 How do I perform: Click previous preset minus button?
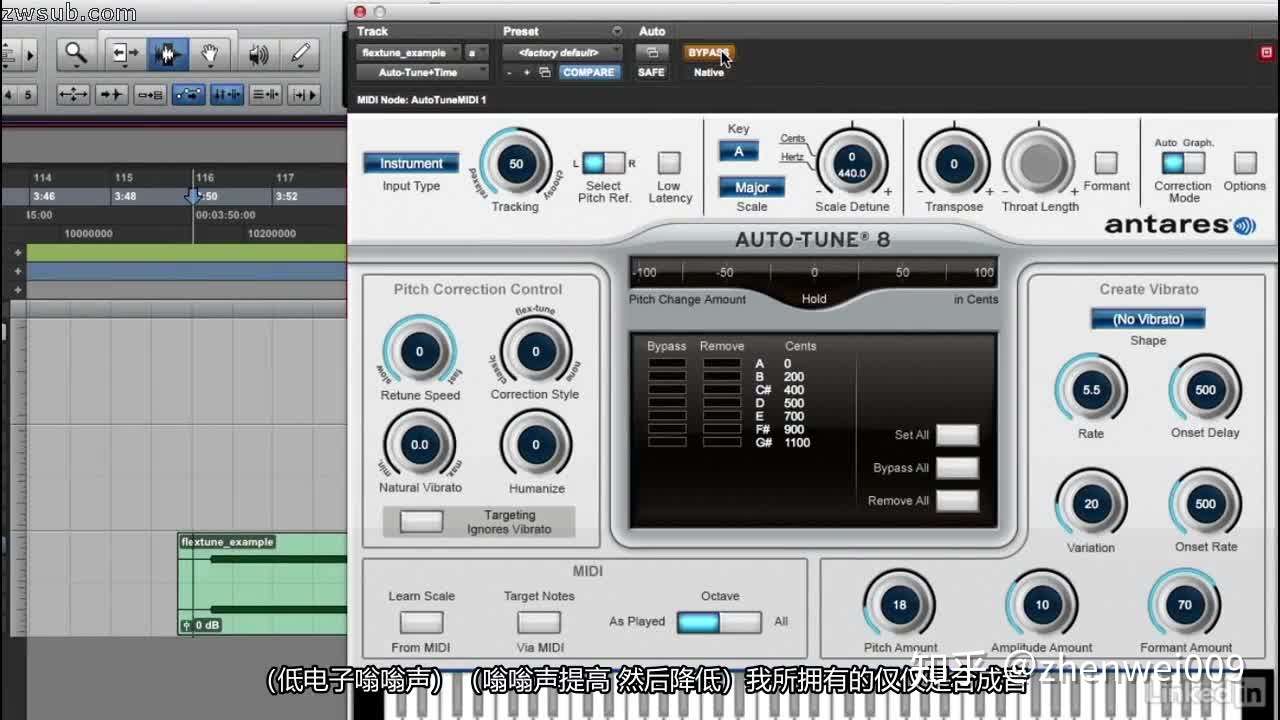tap(510, 72)
